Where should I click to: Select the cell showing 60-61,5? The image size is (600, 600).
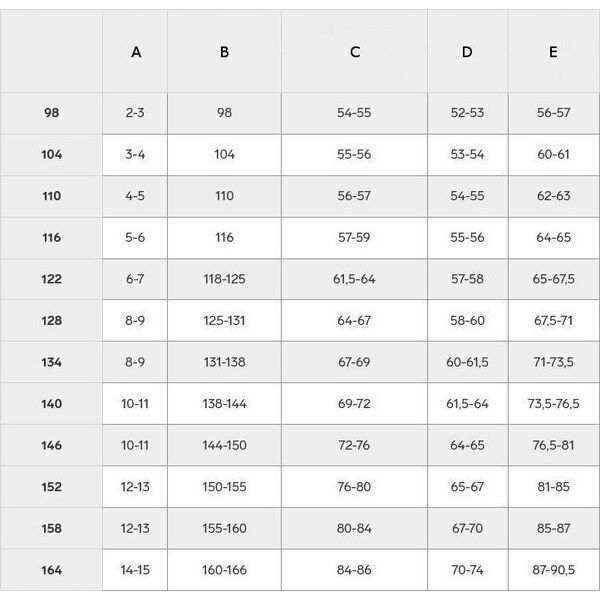pyautogui.click(x=468, y=362)
